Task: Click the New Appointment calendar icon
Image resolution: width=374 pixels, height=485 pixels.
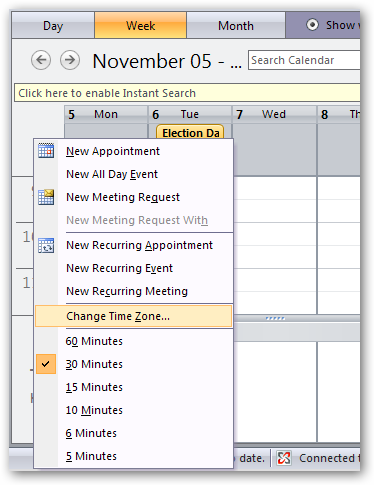Action: click(x=46, y=151)
